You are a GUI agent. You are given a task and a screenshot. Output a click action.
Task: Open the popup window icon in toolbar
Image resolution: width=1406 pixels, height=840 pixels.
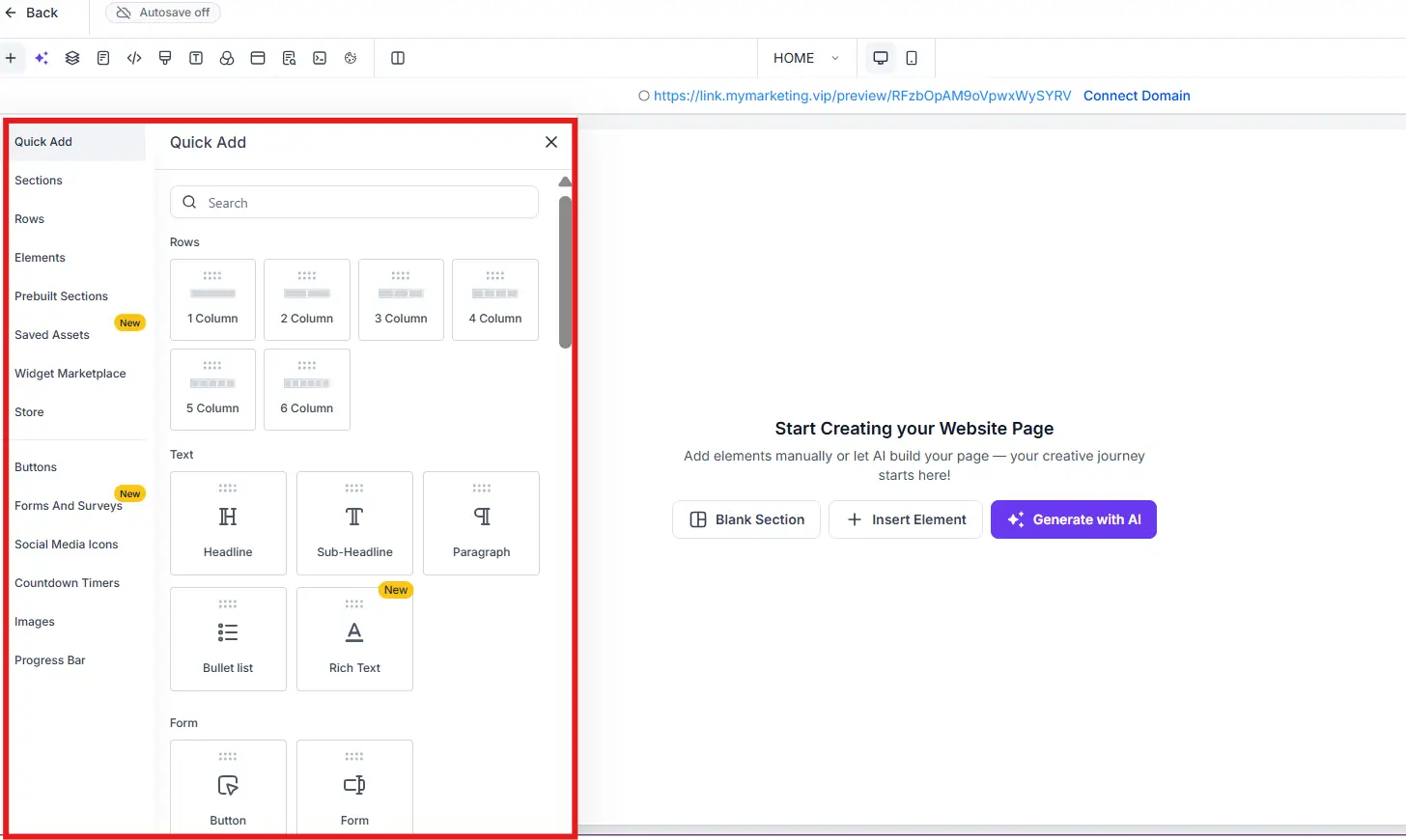[258, 58]
